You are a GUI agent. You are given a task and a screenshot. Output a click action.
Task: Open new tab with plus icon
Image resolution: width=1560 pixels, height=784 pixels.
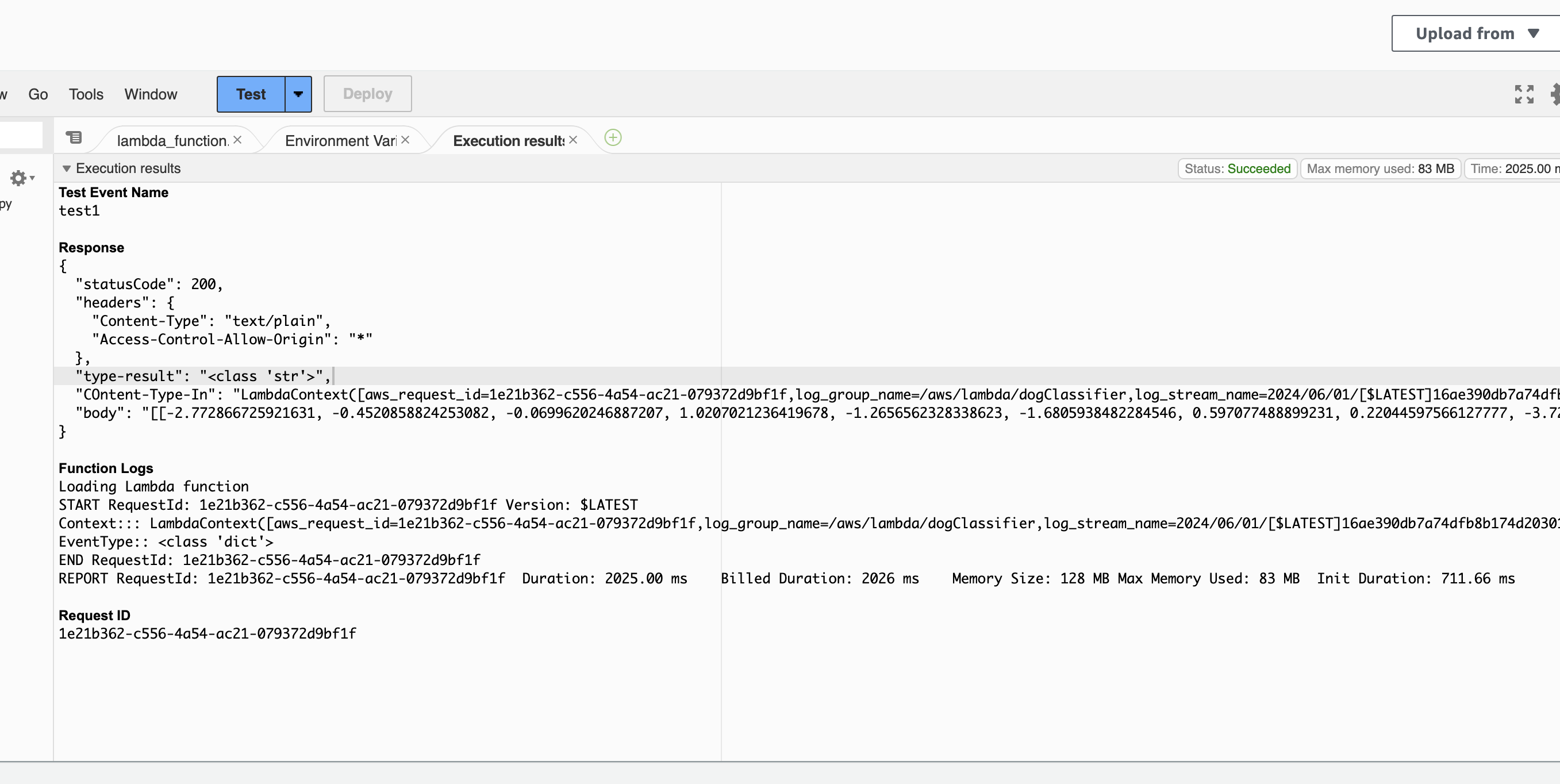pos(613,138)
